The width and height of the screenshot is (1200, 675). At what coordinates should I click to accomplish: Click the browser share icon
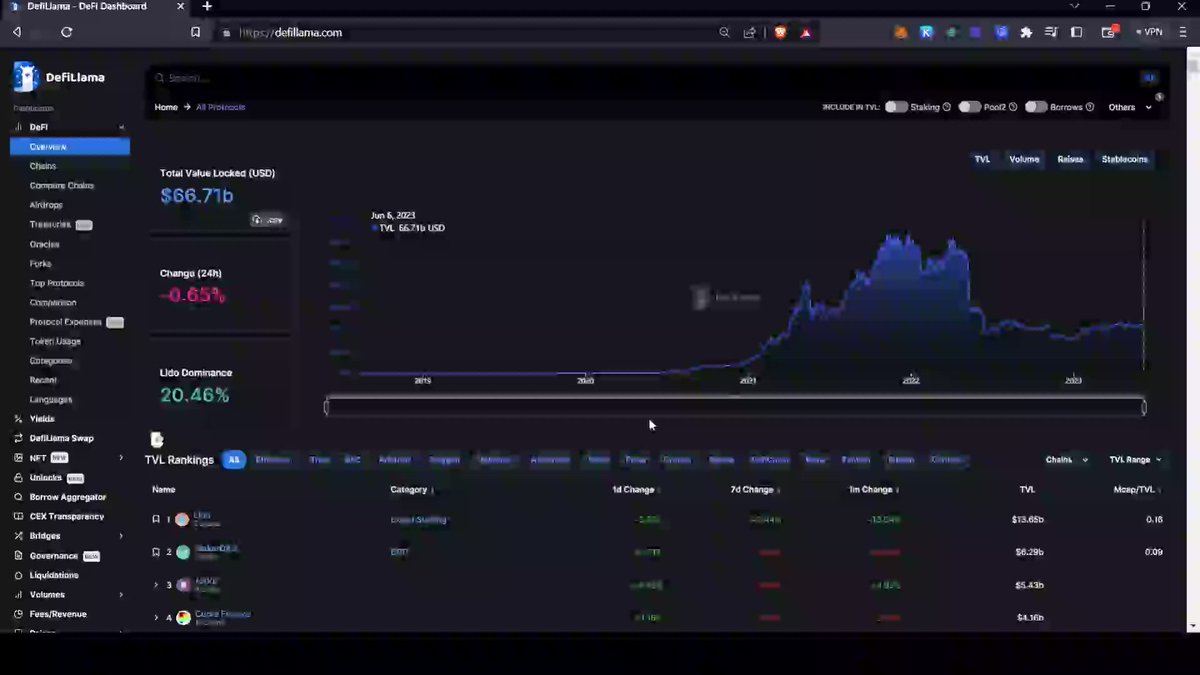[x=749, y=32]
